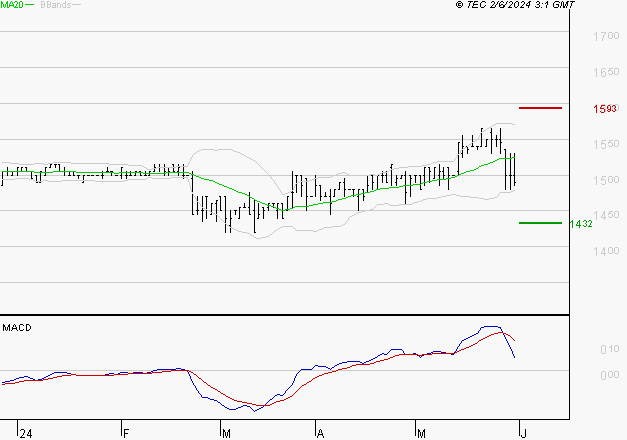Click the MA20 legend label

click(x=12, y=5)
